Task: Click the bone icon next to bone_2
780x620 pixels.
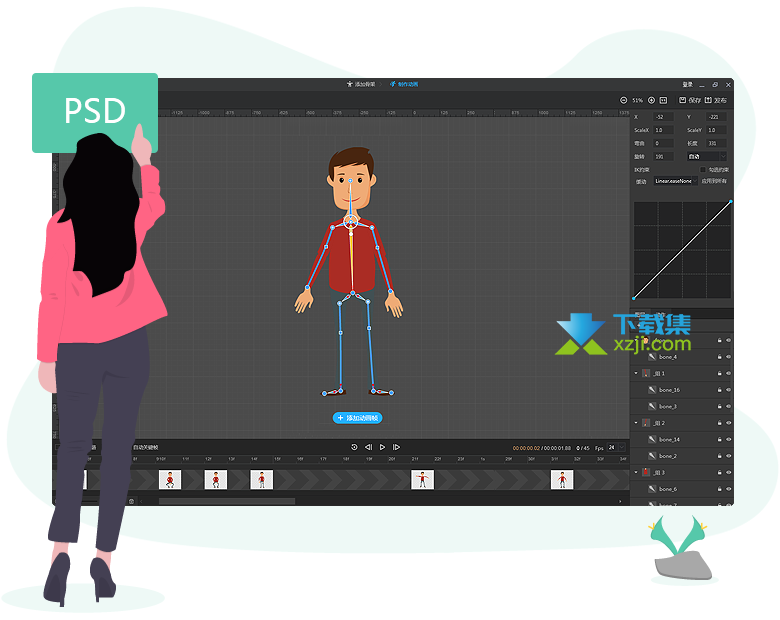Action: point(652,455)
